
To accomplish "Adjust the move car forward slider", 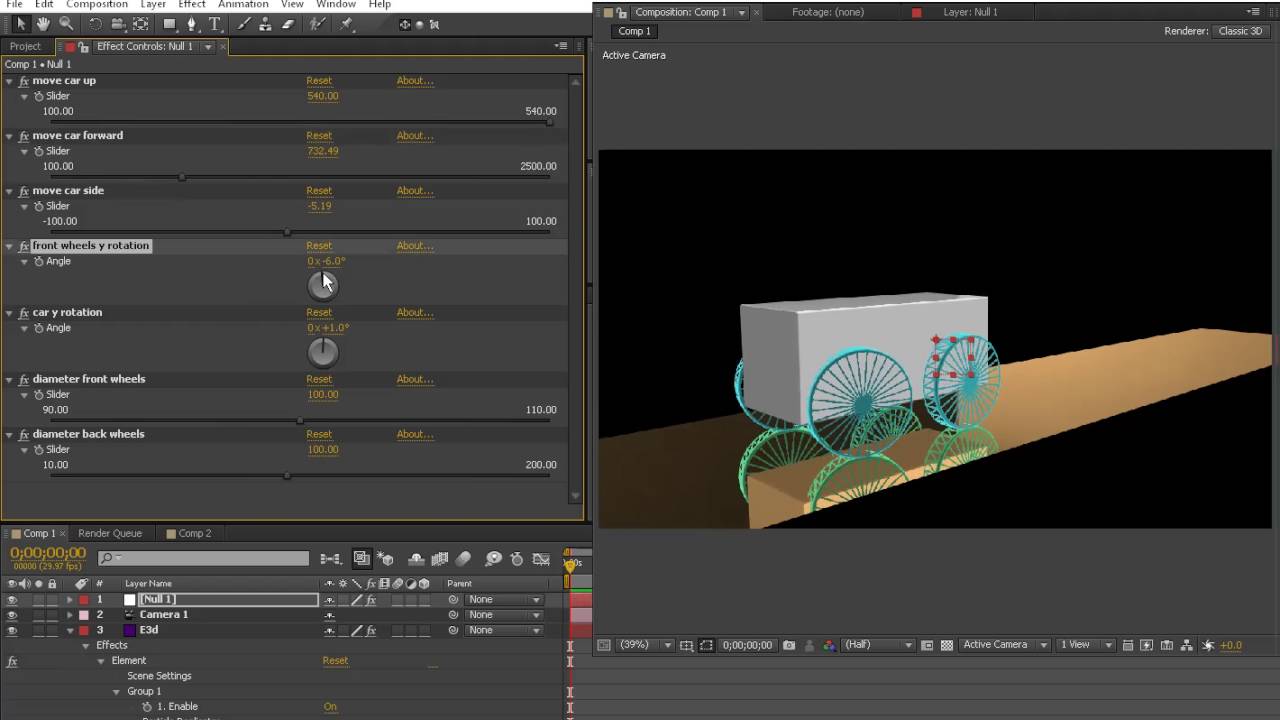I will pyautogui.click(x=182, y=177).
